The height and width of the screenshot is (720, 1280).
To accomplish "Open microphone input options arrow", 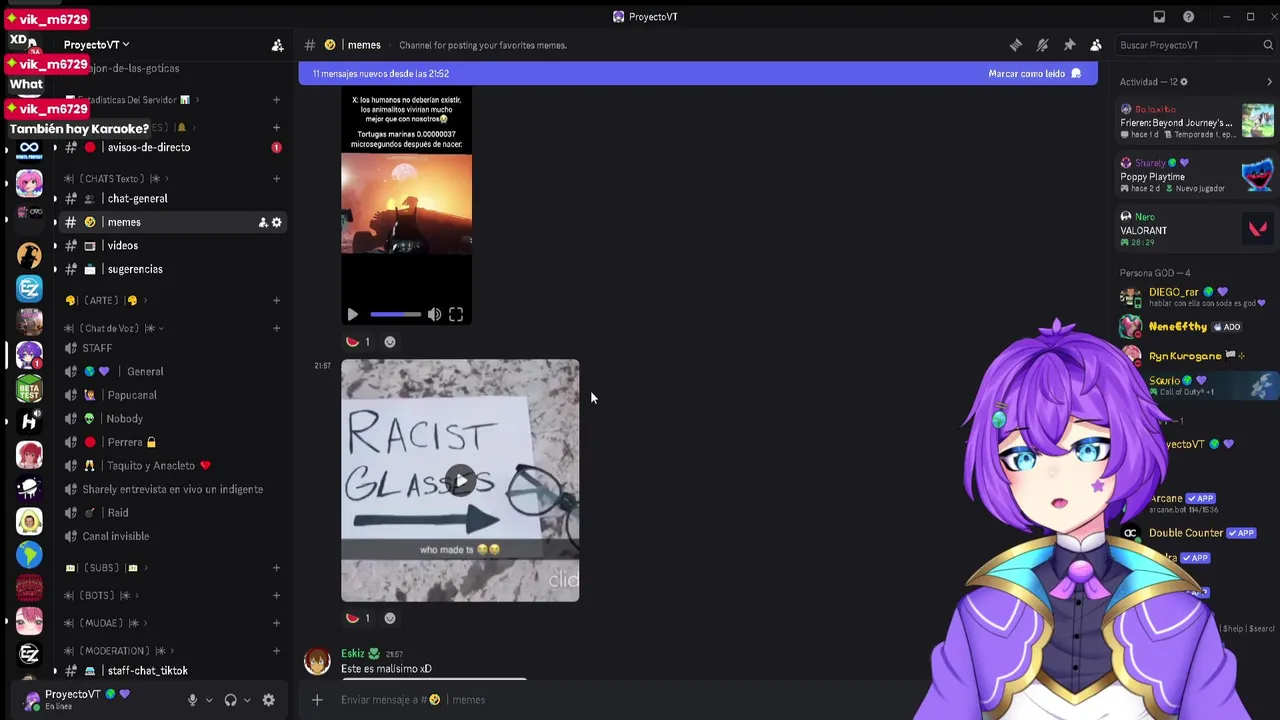I will (x=209, y=700).
